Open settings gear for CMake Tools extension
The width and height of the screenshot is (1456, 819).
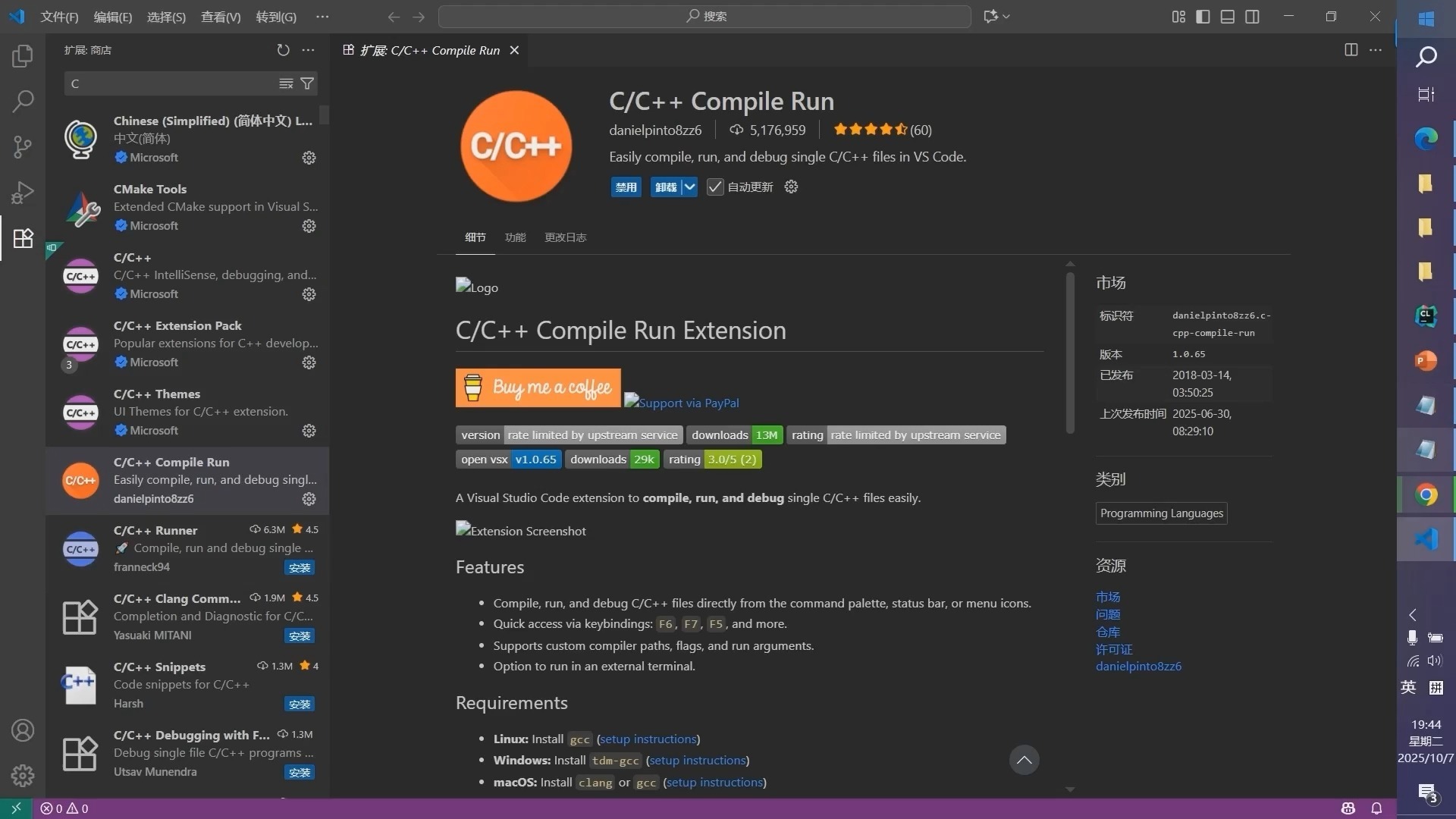(308, 226)
